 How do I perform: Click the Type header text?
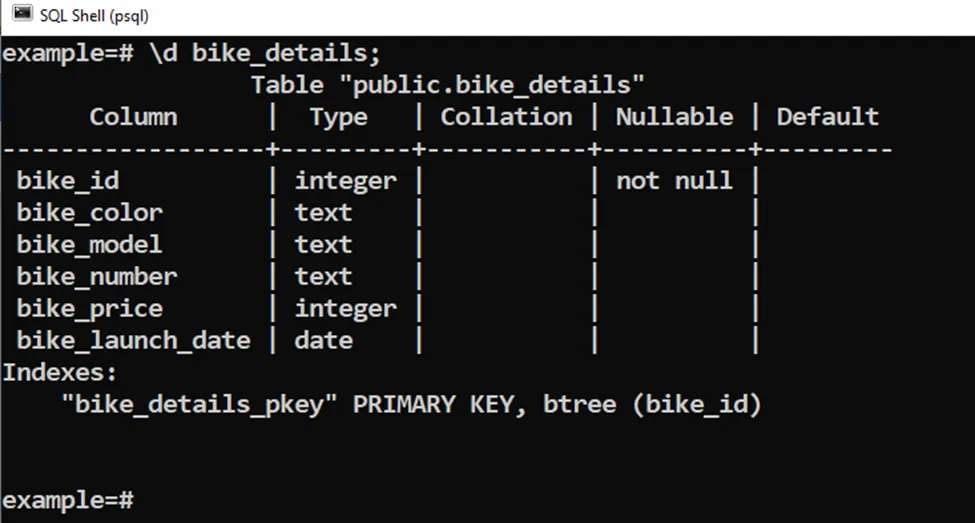pyautogui.click(x=338, y=117)
